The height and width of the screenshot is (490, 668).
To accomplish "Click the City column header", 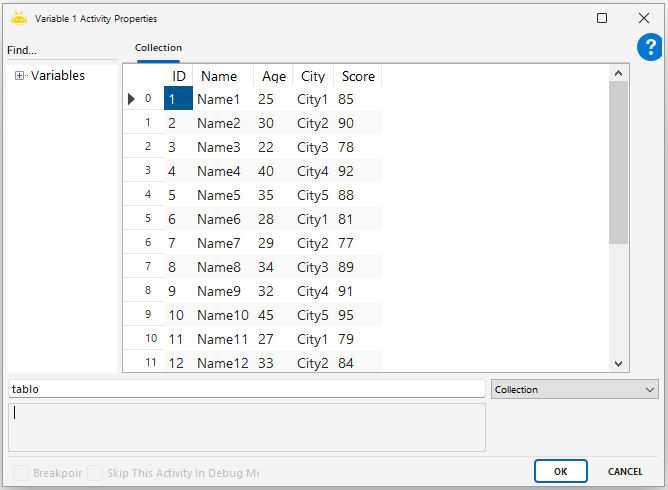I will click(x=313, y=76).
